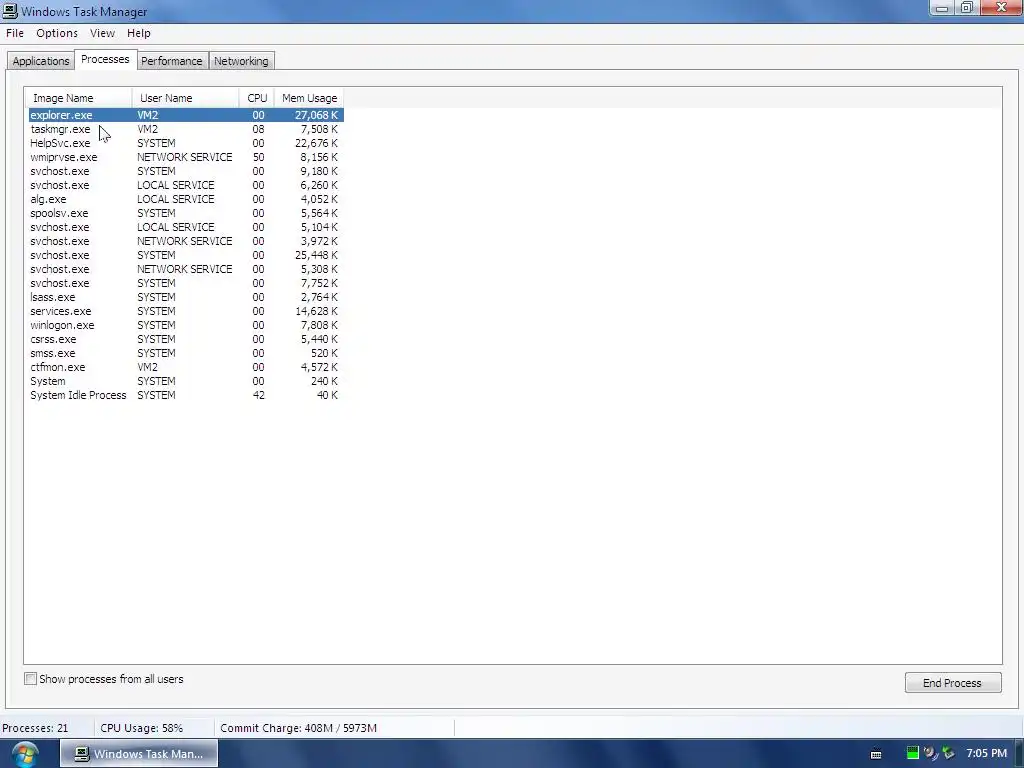Click the System process using 240 K
Viewport: 1024px width, 768px height.
click(x=186, y=381)
